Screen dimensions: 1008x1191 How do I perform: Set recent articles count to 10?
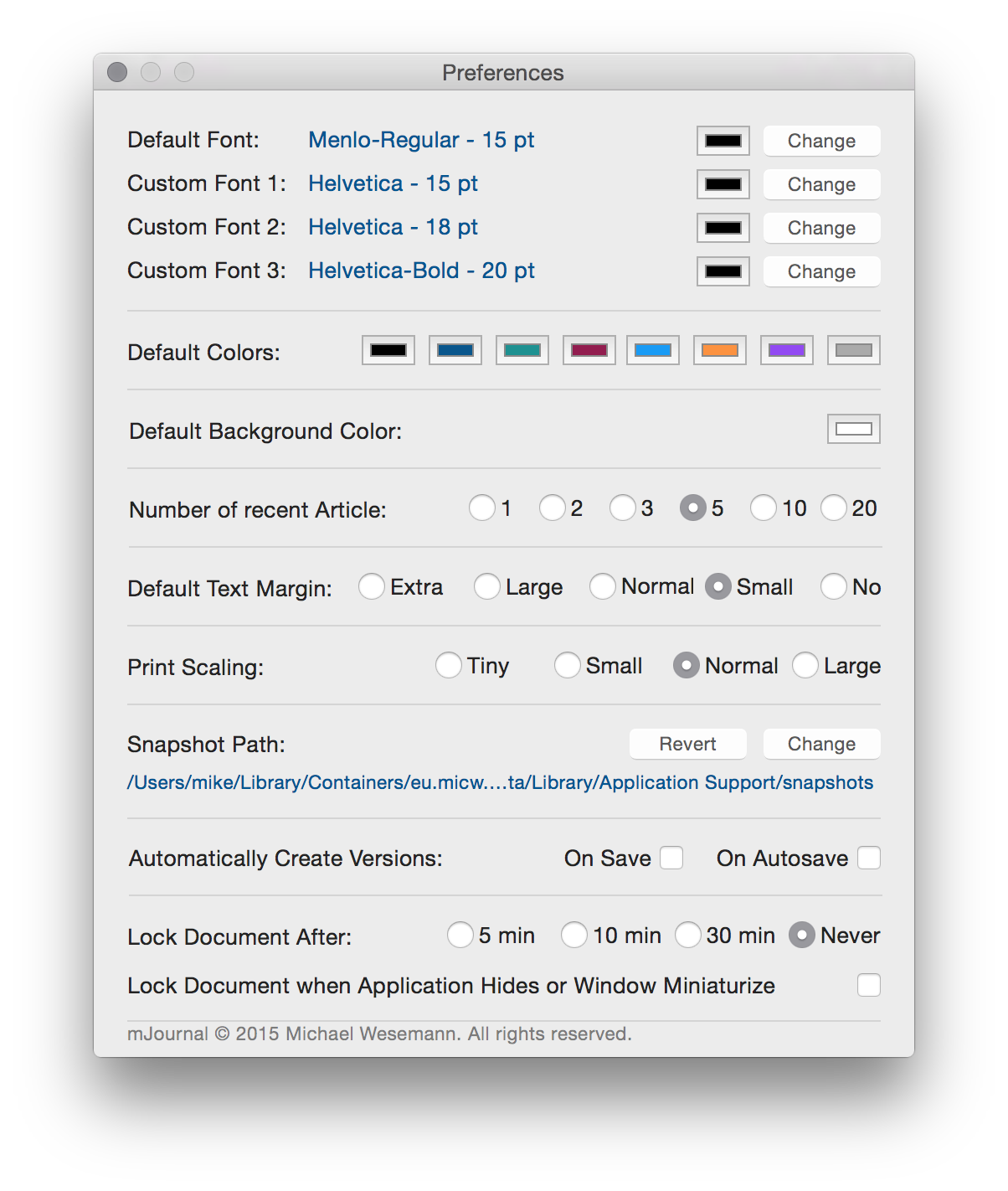point(763,508)
